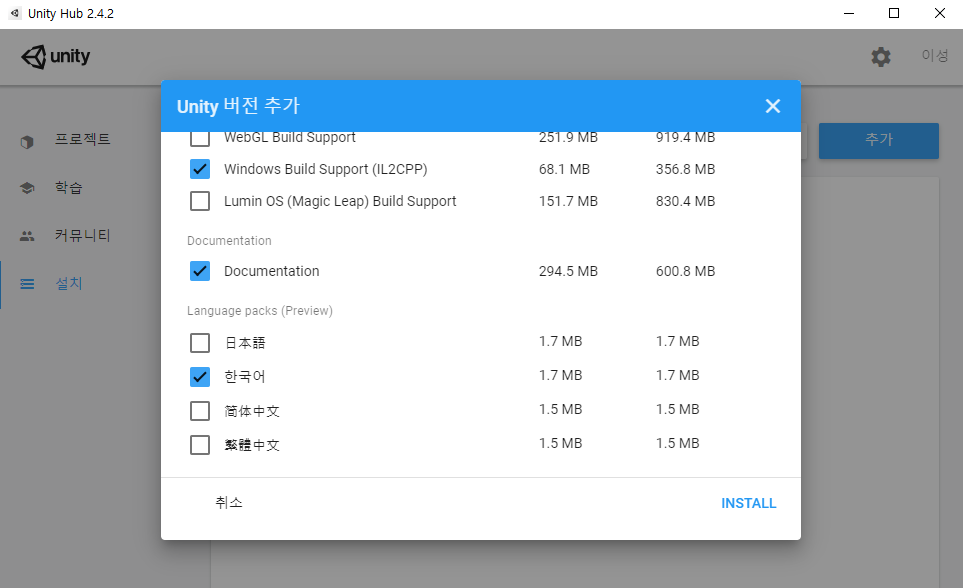The height and width of the screenshot is (588, 963).
Task: Click the Unity logo in header
Action: click(56, 57)
